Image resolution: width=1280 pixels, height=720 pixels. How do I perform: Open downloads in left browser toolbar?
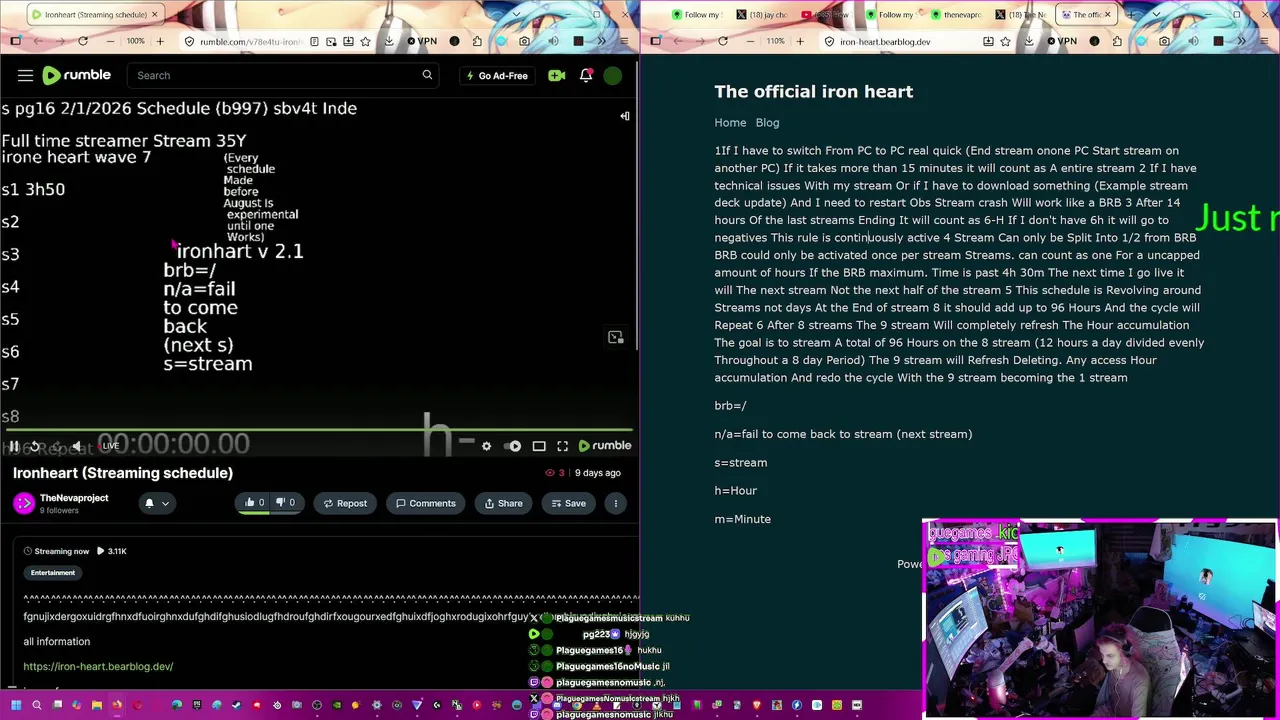(389, 41)
